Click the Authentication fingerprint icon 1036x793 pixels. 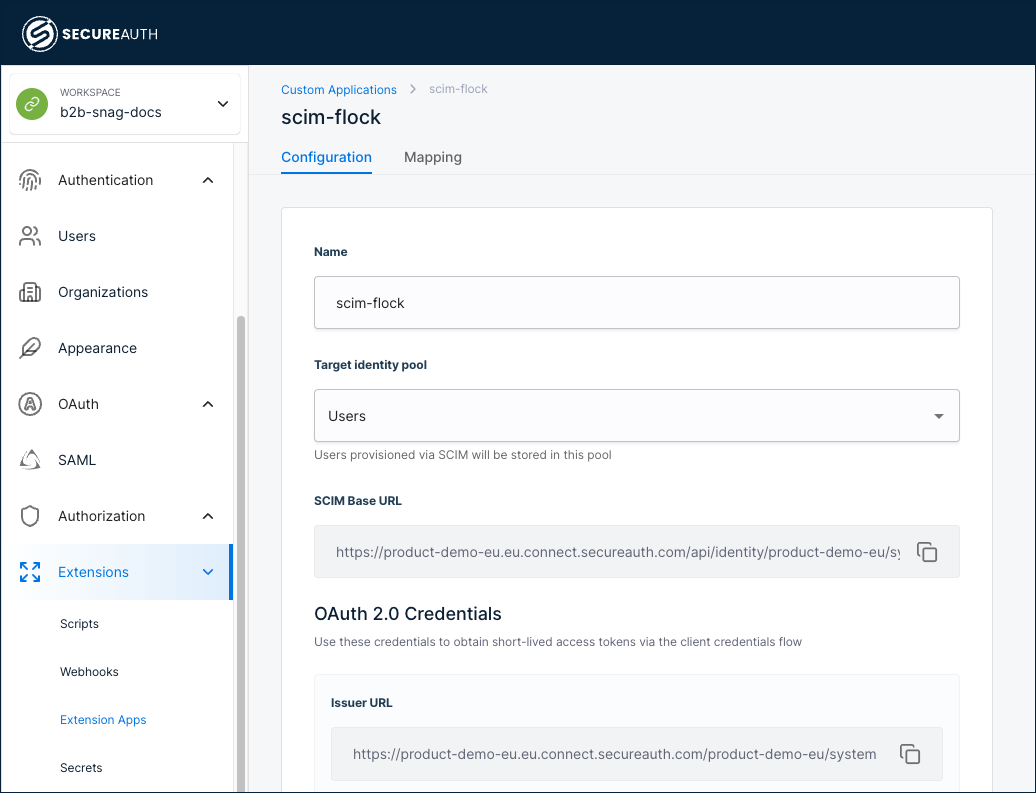(x=30, y=180)
